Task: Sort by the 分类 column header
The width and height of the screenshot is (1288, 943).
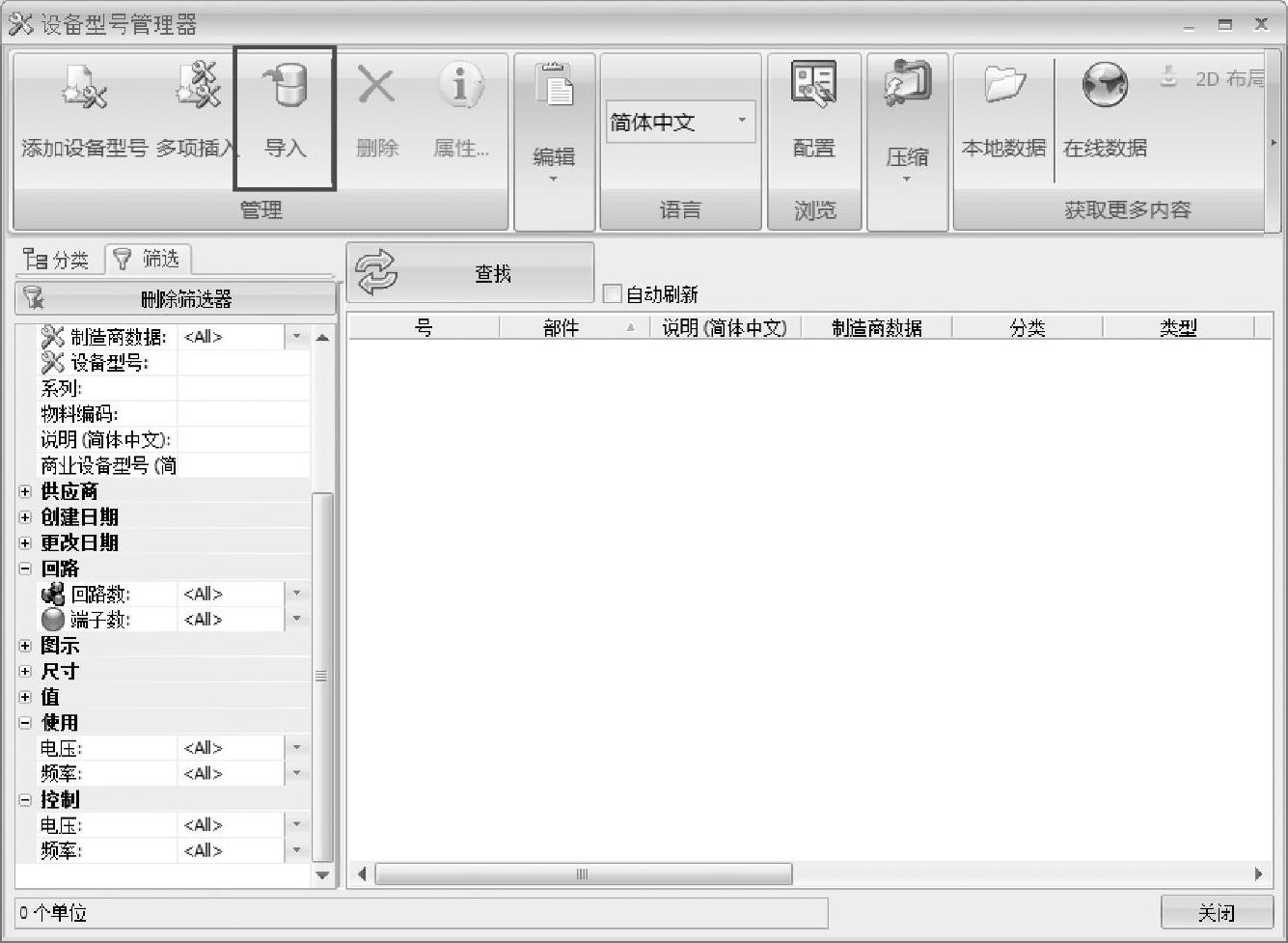Action: [1027, 328]
